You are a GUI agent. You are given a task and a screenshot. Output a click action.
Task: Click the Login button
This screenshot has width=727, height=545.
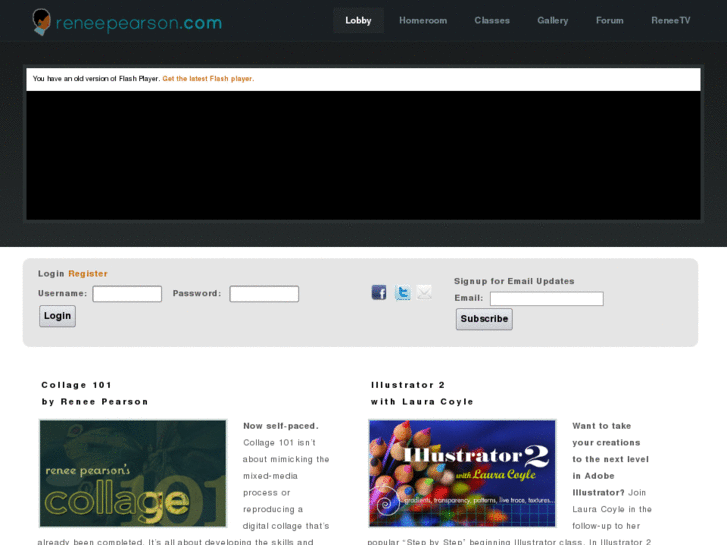57,316
